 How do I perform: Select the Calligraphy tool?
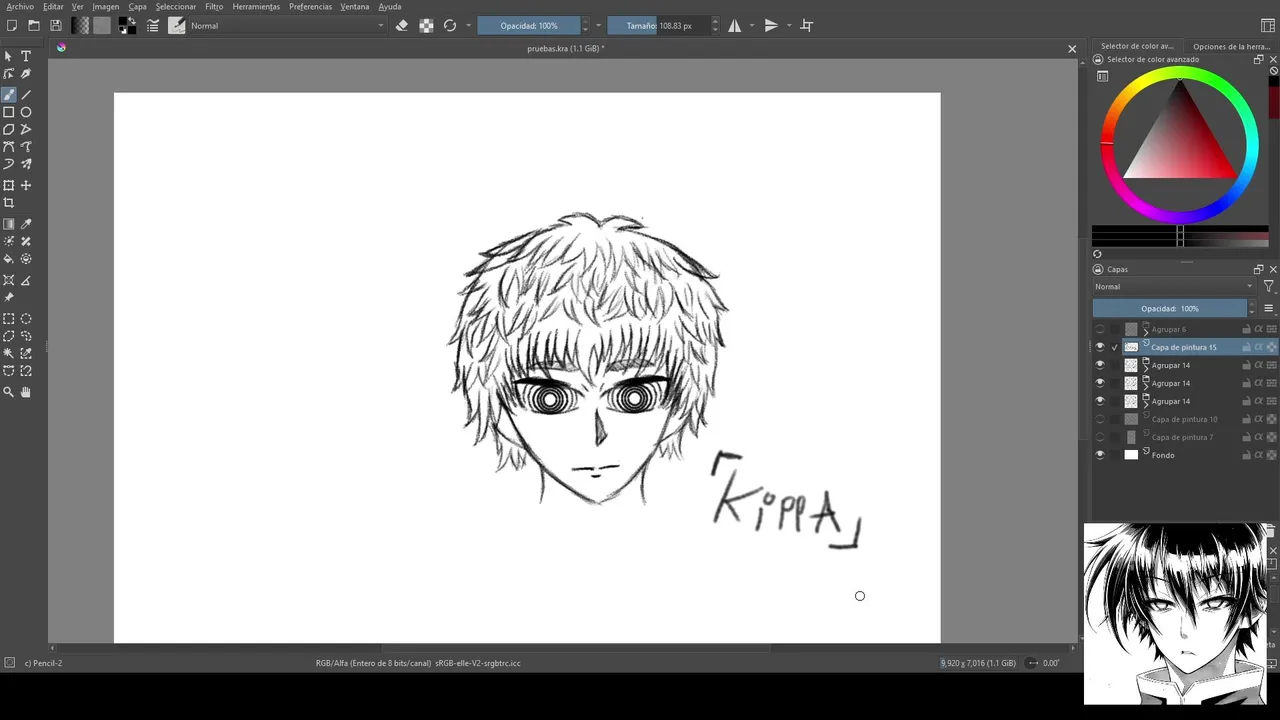26,74
